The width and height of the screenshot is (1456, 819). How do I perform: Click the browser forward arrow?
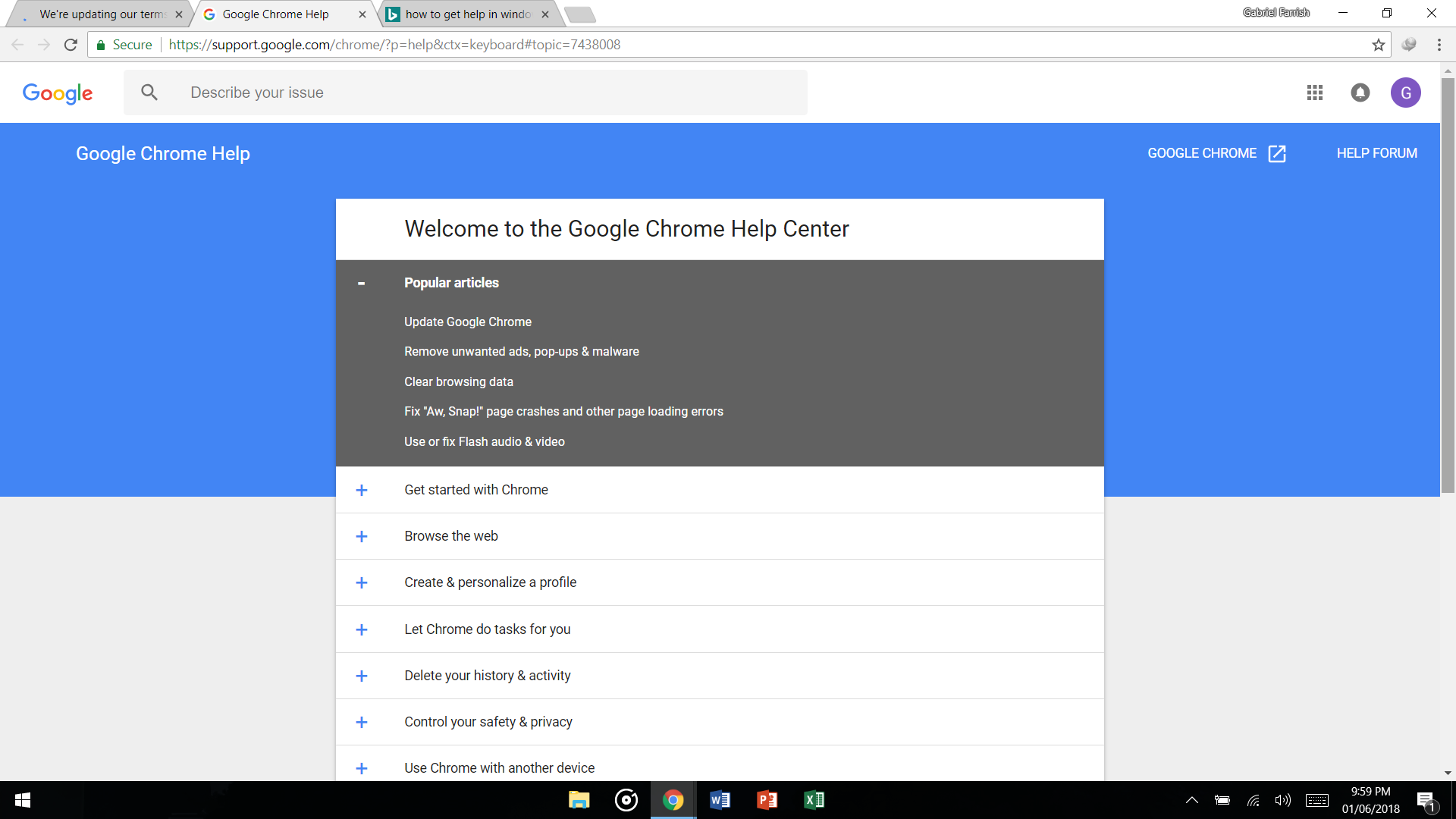[44, 45]
